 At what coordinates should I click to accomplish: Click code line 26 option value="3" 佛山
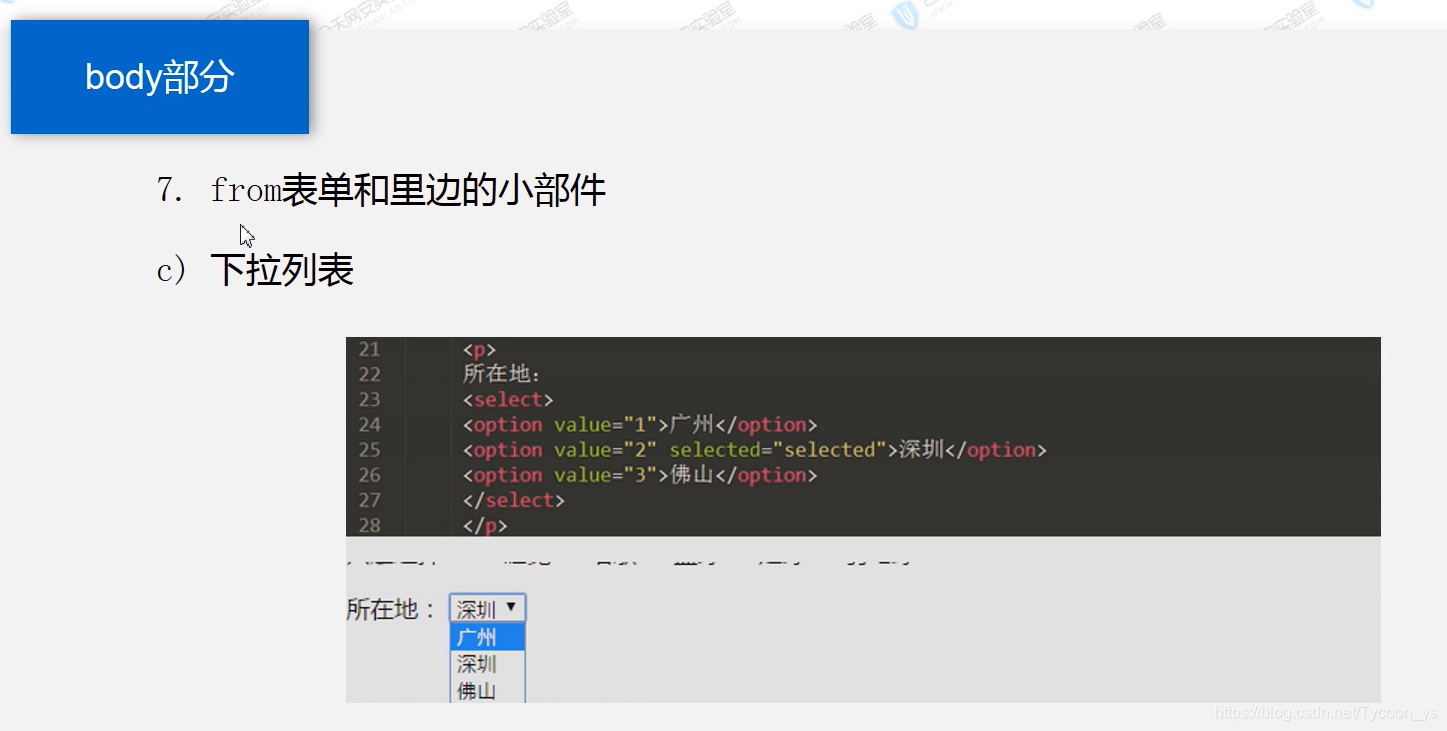coord(640,474)
